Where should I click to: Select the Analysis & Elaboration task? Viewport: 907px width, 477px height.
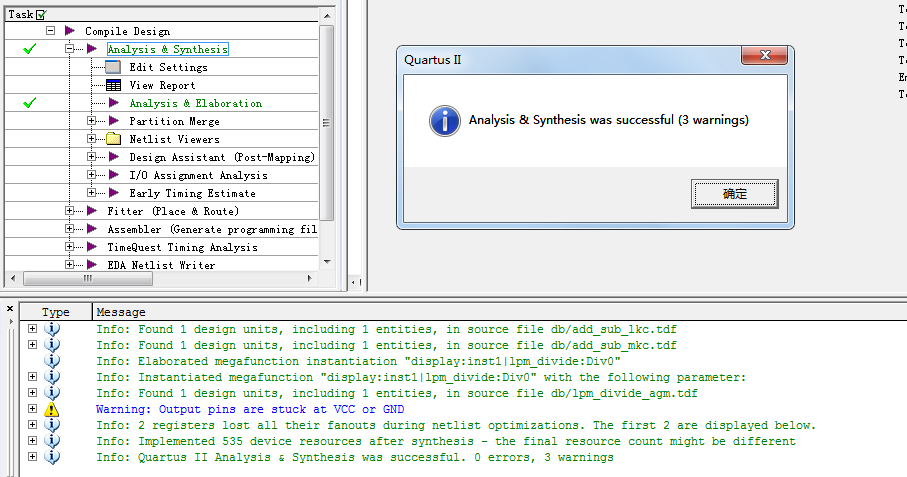pyautogui.click(x=196, y=103)
